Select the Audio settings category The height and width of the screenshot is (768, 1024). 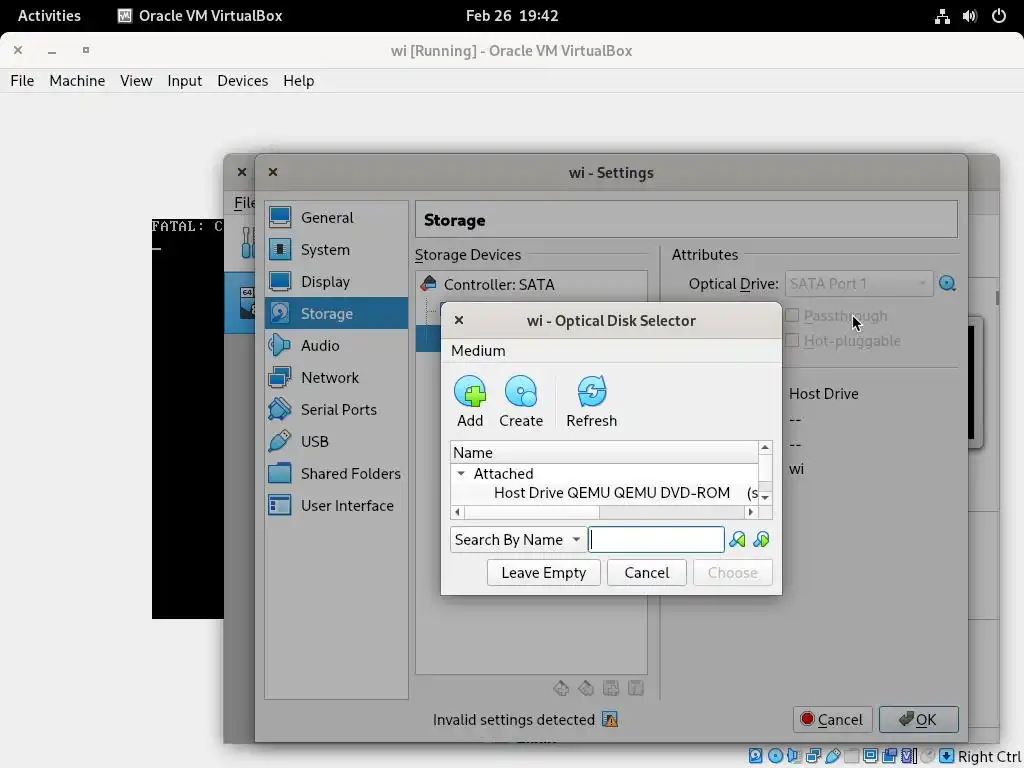click(x=336, y=345)
